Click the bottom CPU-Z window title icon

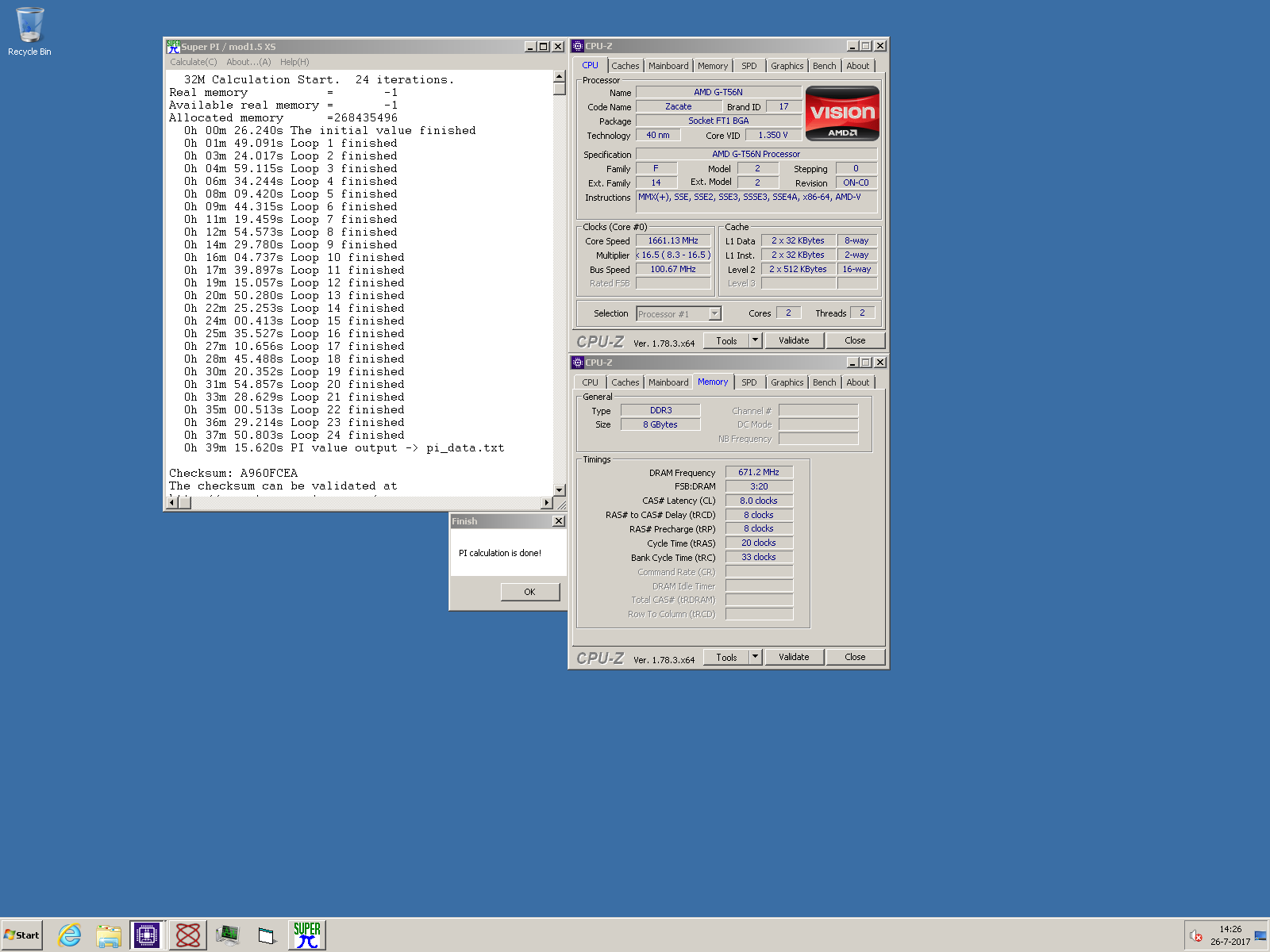[x=578, y=363]
